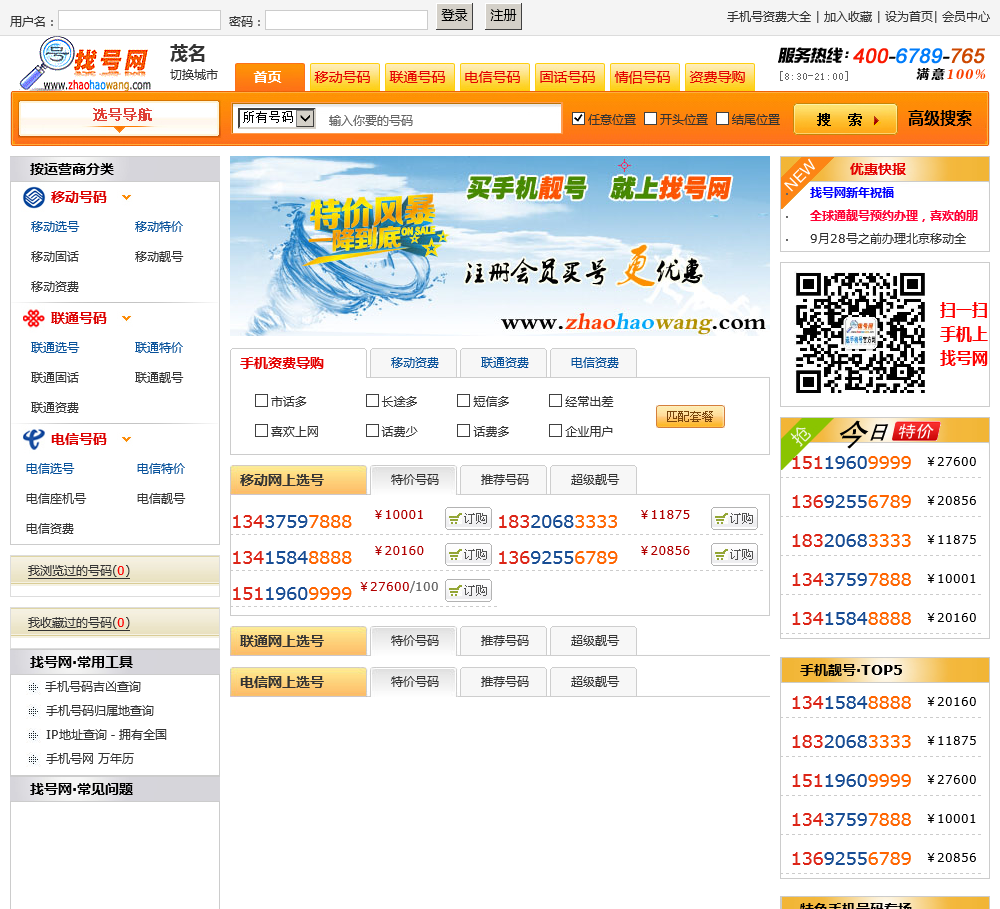The height and width of the screenshot is (909, 1000).
Task: Click bullet icon beside 手机号码吉凶查询
Action: tap(33, 687)
